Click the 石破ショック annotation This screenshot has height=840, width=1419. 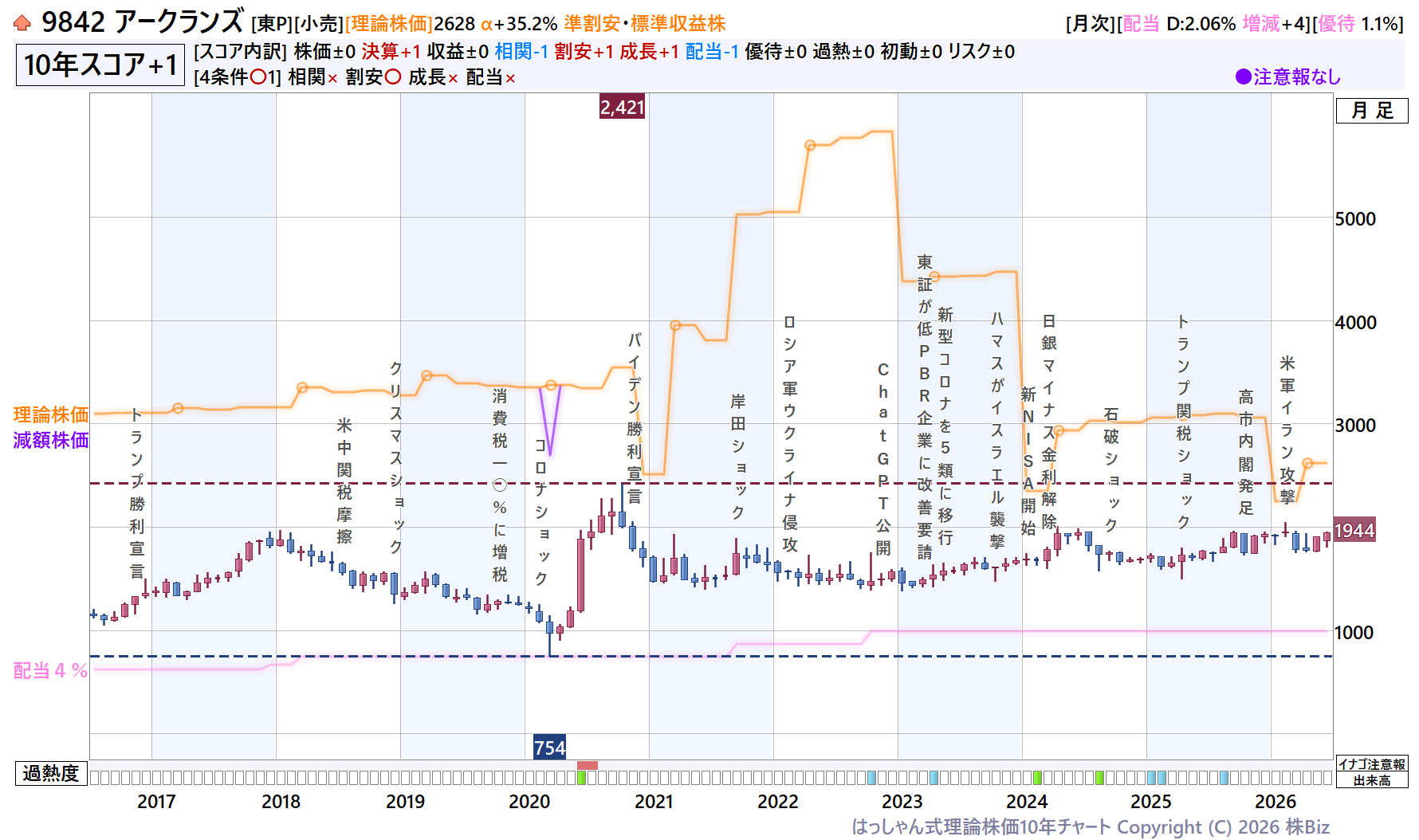pyautogui.click(x=1111, y=470)
